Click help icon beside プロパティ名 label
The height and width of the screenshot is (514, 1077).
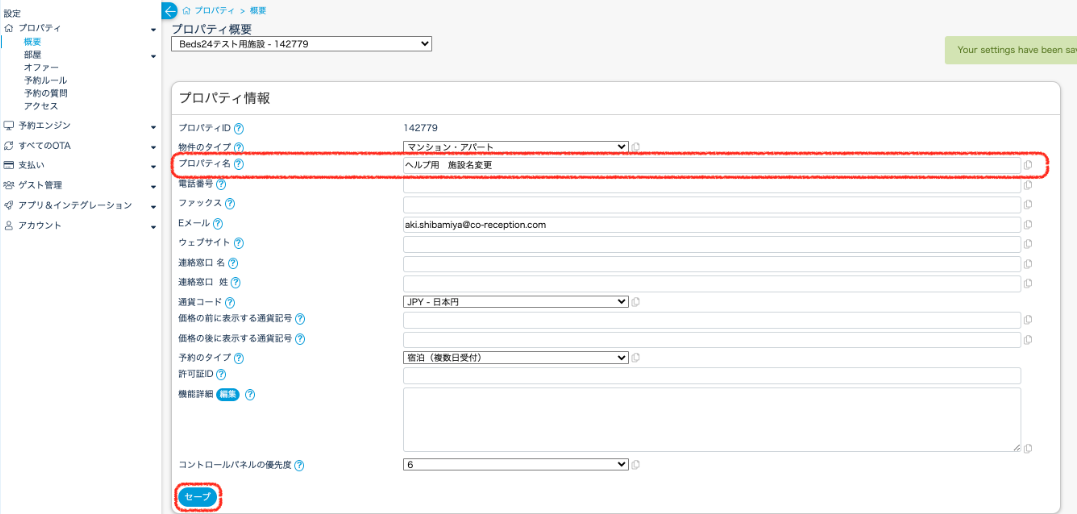tap(239, 164)
